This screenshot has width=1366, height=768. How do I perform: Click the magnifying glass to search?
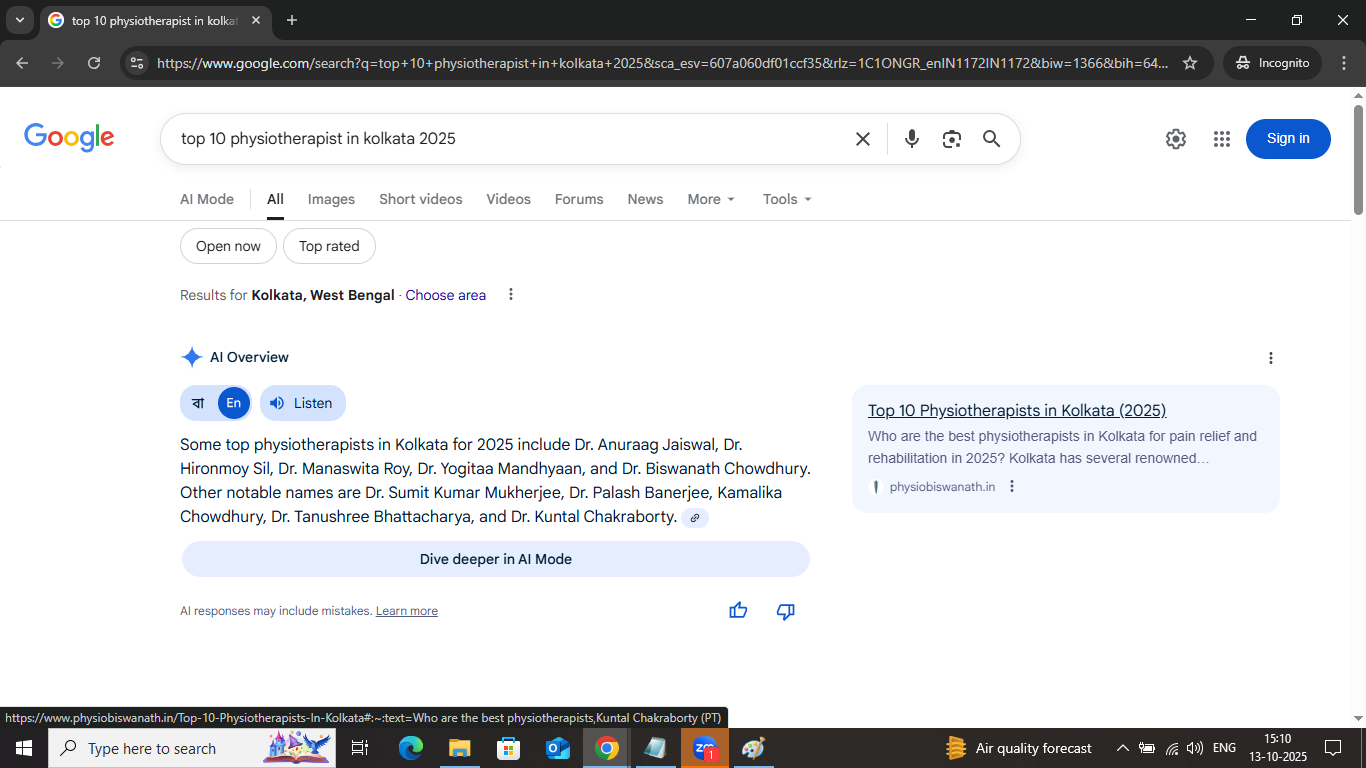[991, 139]
